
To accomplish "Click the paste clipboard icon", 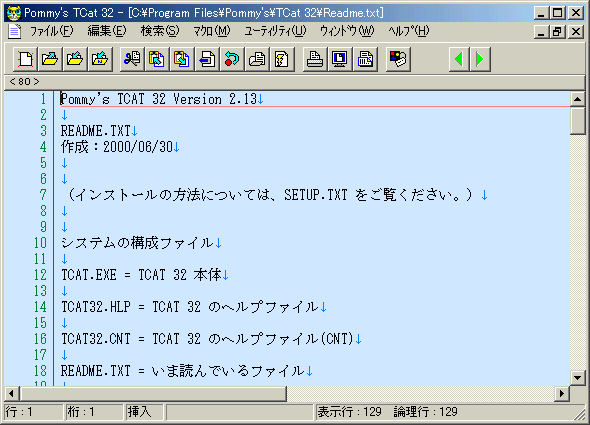I will click(182, 59).
